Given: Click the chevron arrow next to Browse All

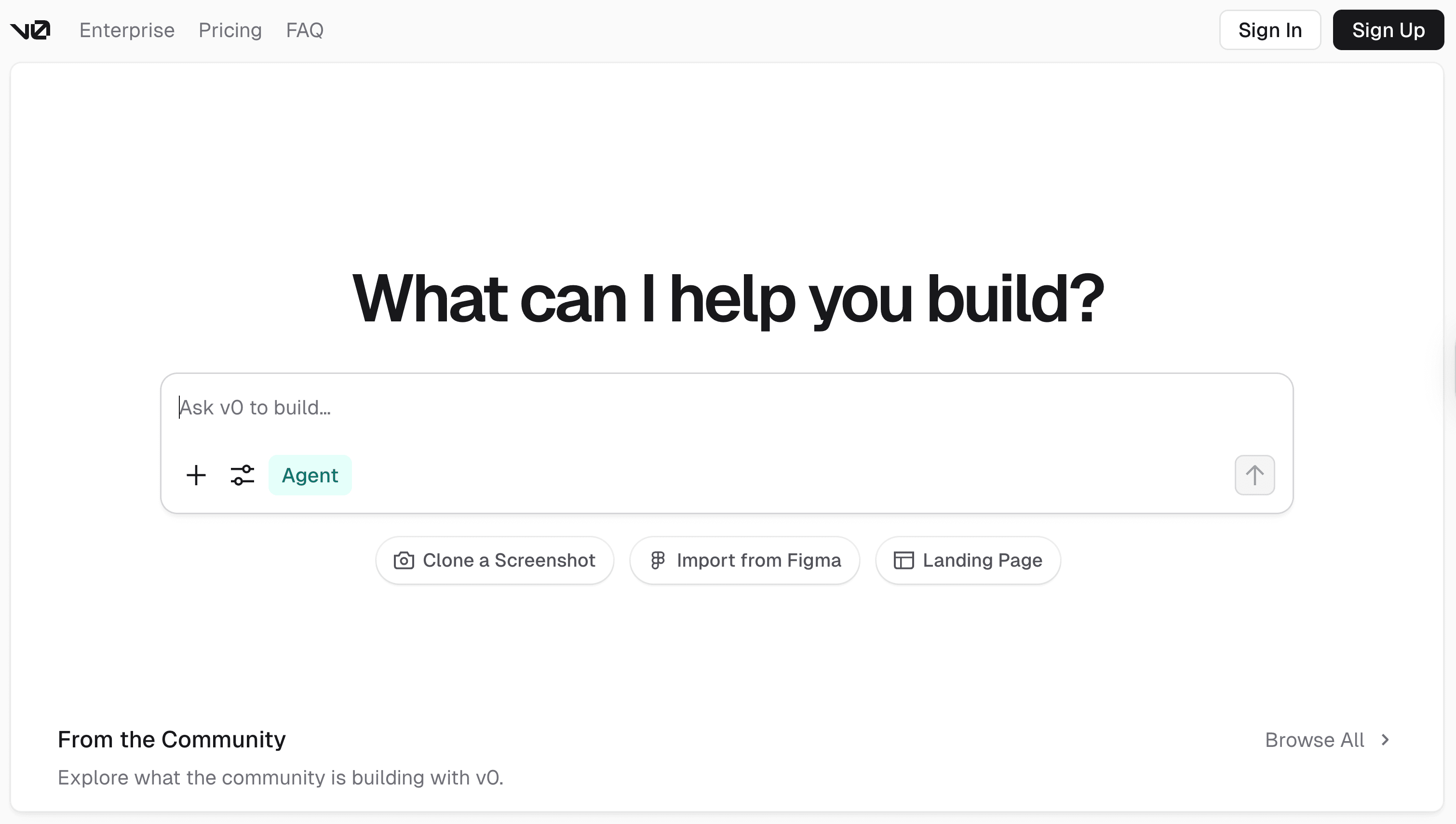Looking at the screenshot, I should pos(1385,740).
